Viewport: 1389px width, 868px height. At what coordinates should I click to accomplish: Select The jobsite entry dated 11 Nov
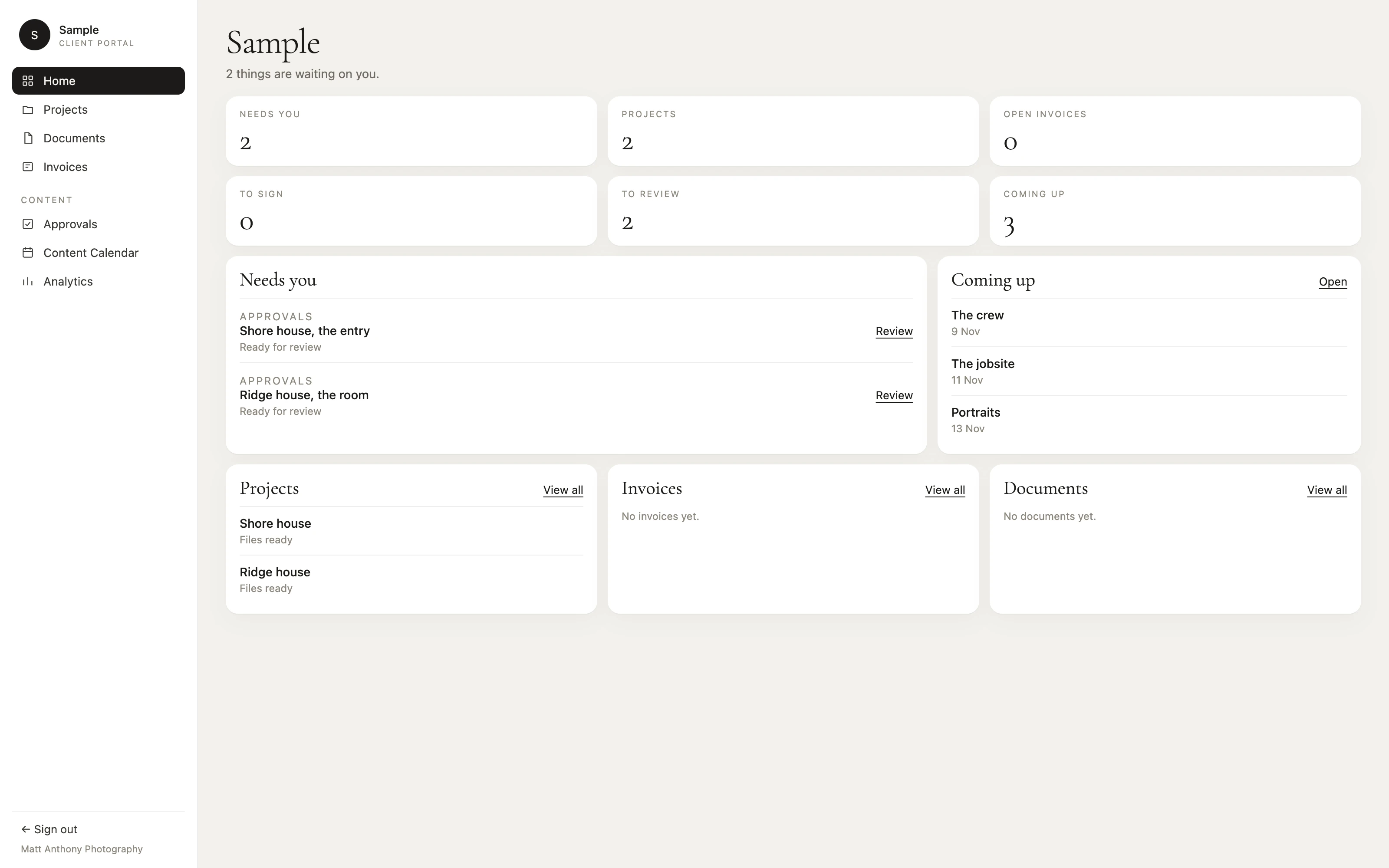click(1149, 372)
